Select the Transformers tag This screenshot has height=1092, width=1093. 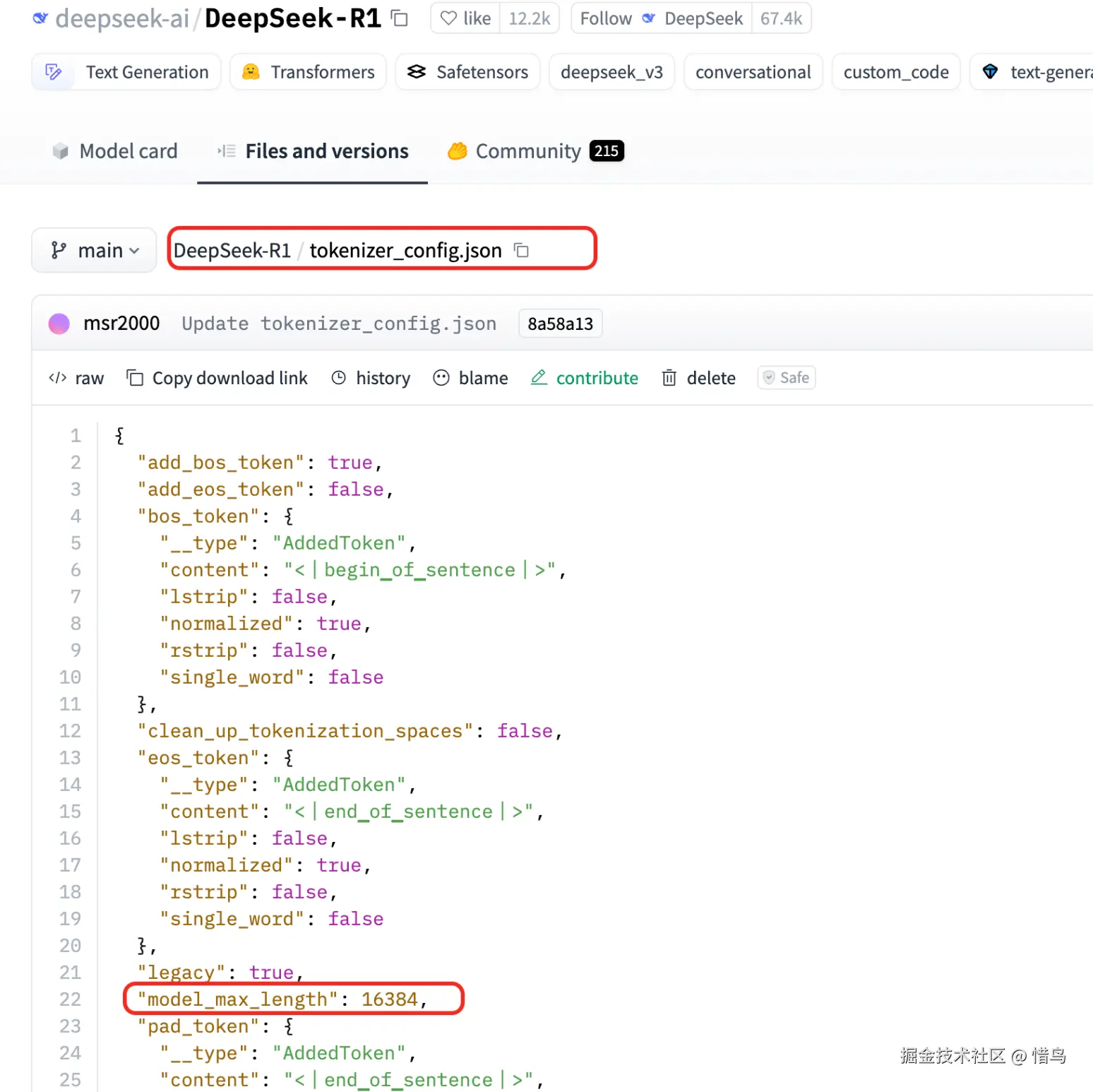[308, 72]
